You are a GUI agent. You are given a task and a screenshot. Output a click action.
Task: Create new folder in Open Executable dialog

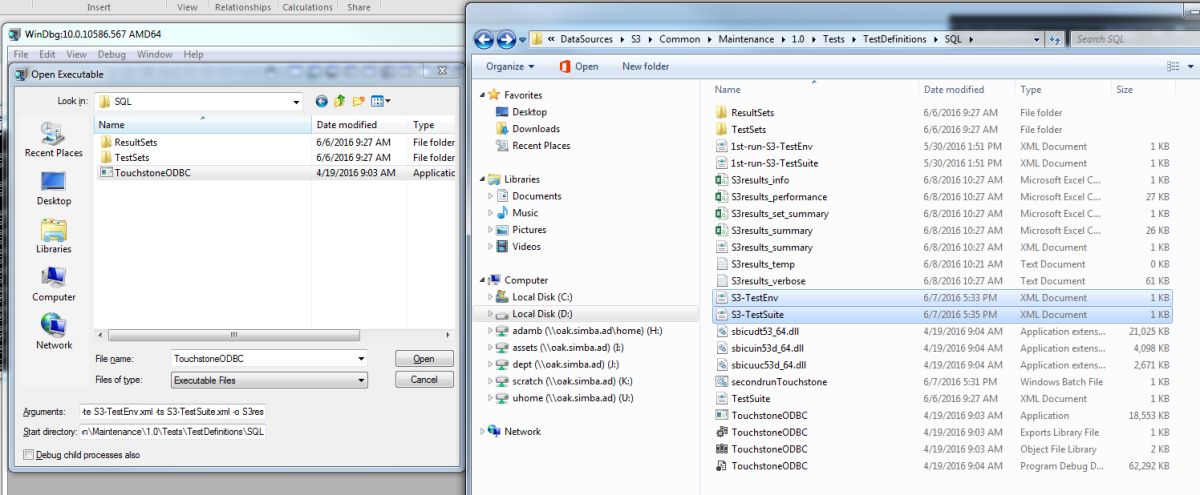coord(359,101)
